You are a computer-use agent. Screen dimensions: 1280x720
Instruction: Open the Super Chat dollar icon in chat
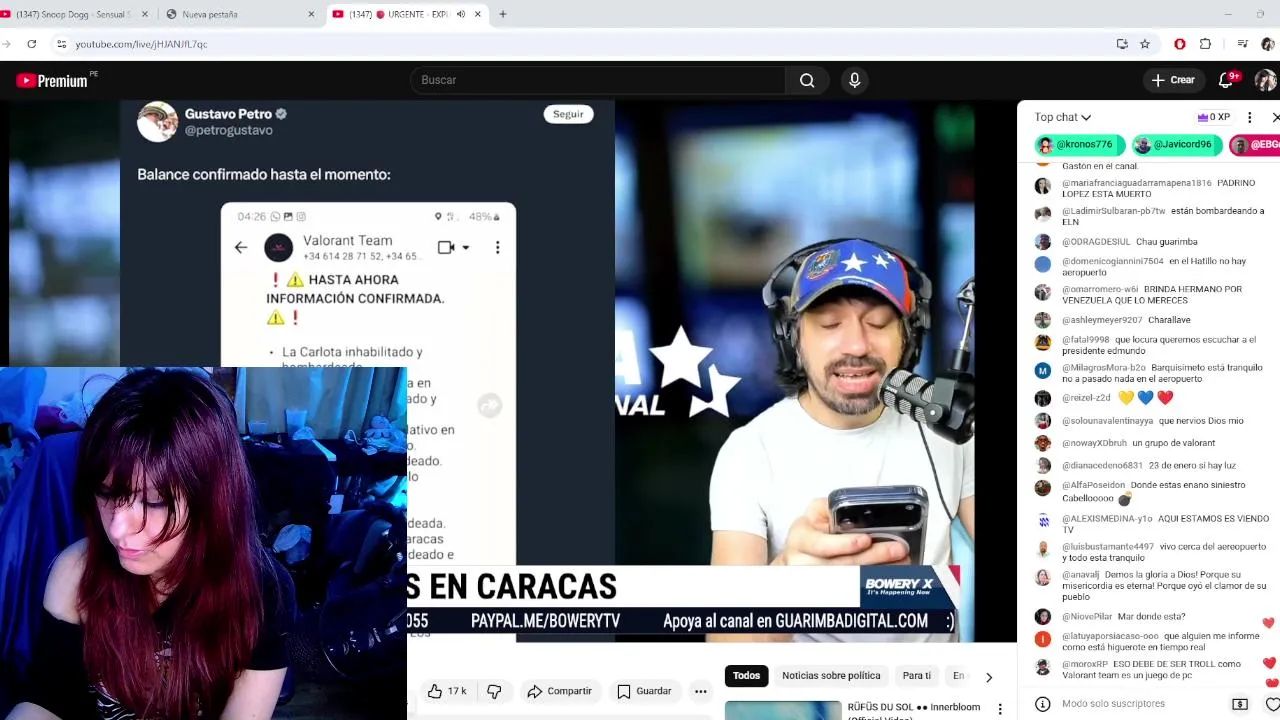1240,704
